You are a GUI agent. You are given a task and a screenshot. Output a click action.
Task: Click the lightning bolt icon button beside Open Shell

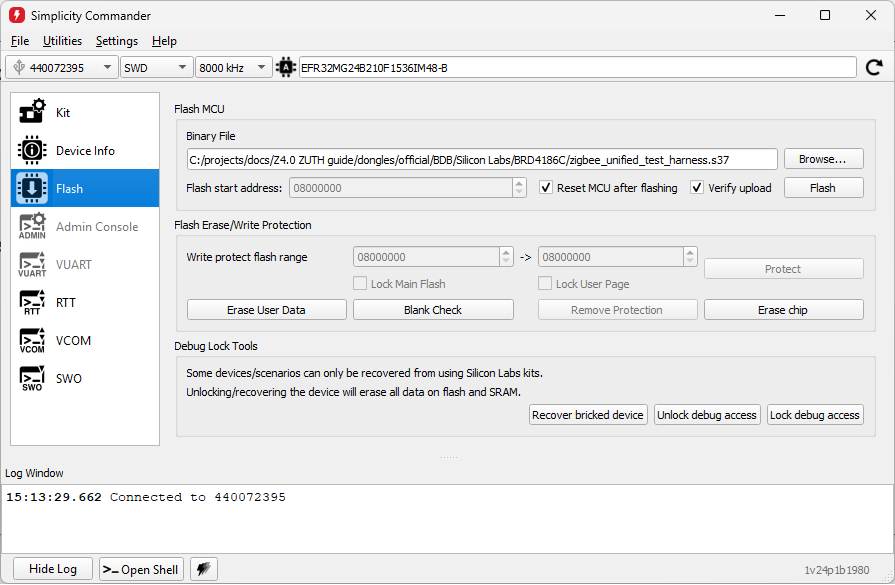click(x=203, y=568)
